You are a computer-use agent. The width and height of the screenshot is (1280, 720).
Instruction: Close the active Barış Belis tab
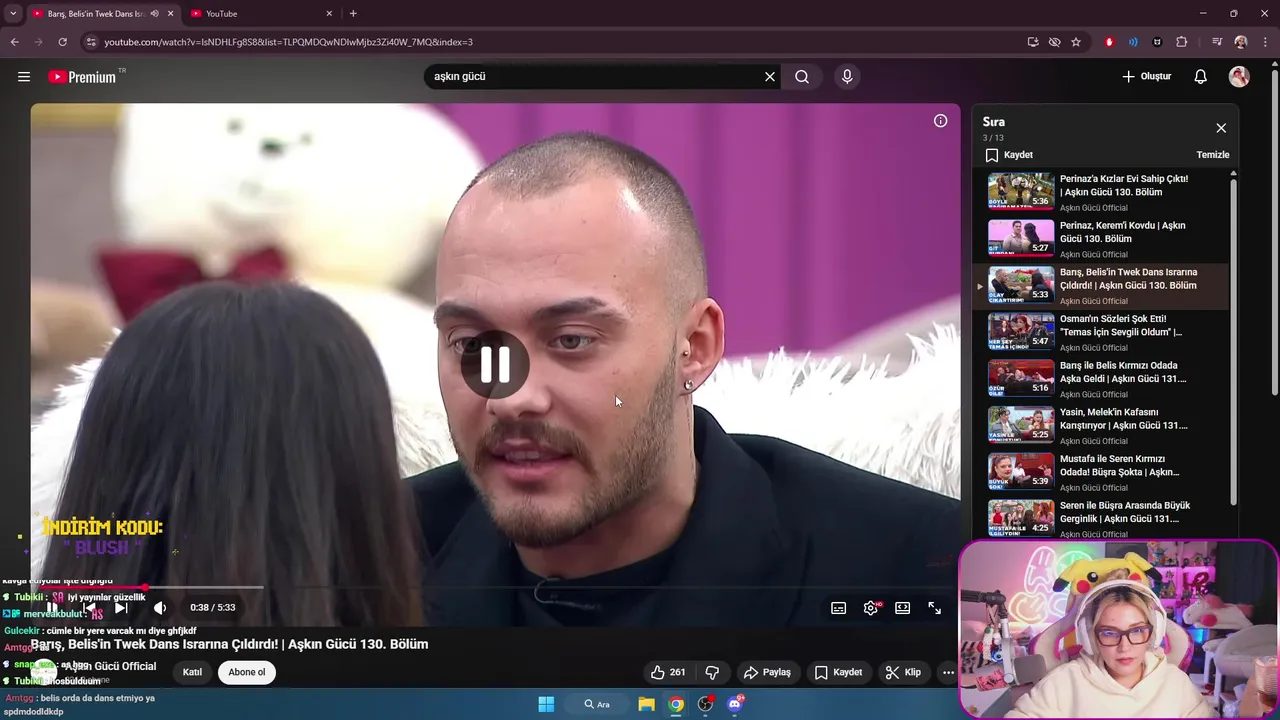tap(170, 14)
